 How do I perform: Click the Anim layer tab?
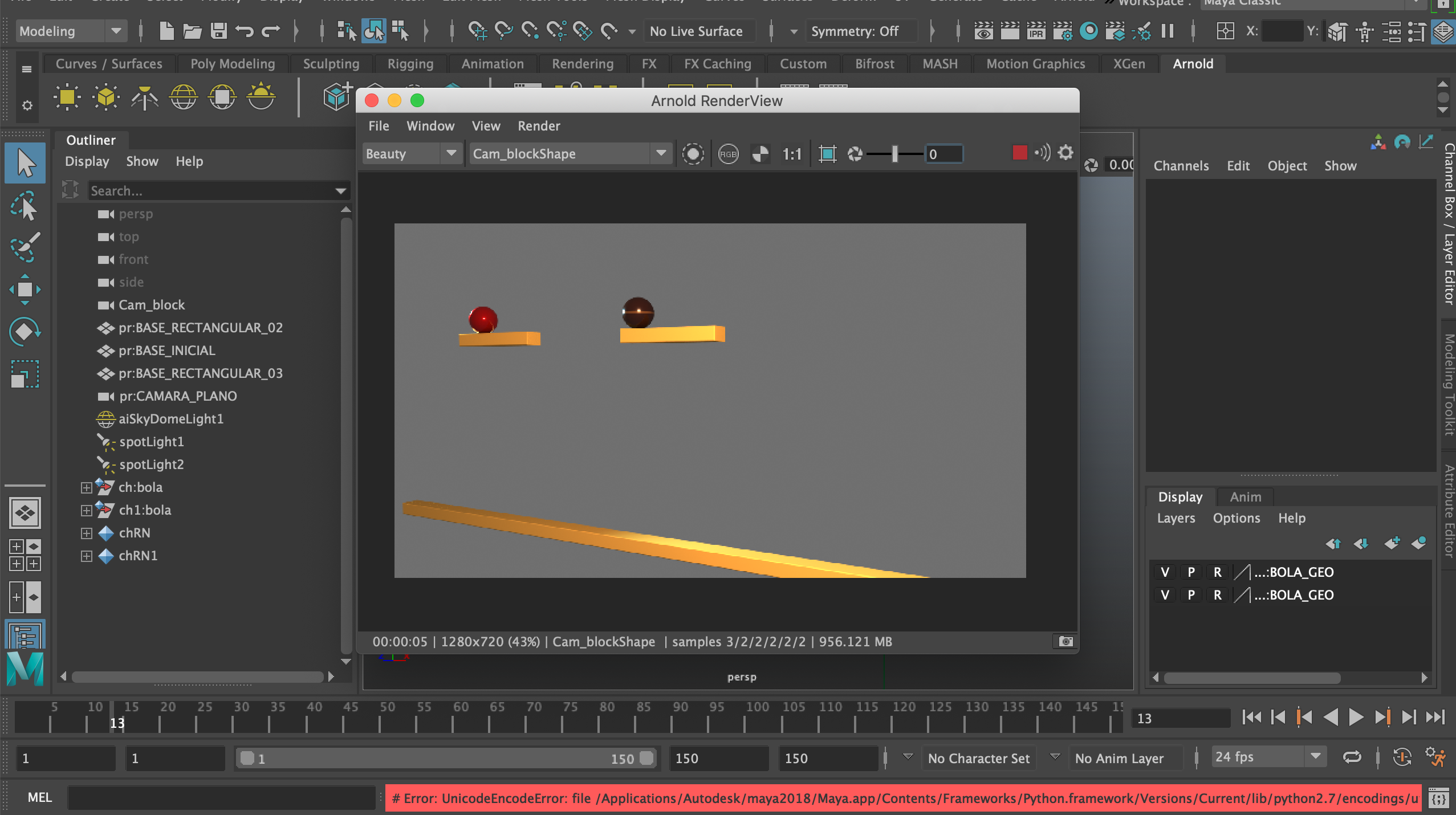(1245, 497)
